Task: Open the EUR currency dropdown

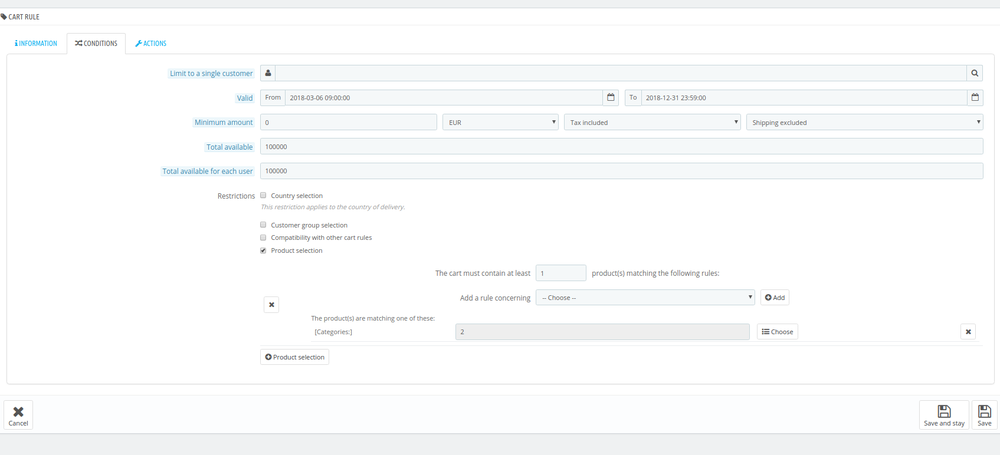Action: pyautogui.click(x=501, y=122)
